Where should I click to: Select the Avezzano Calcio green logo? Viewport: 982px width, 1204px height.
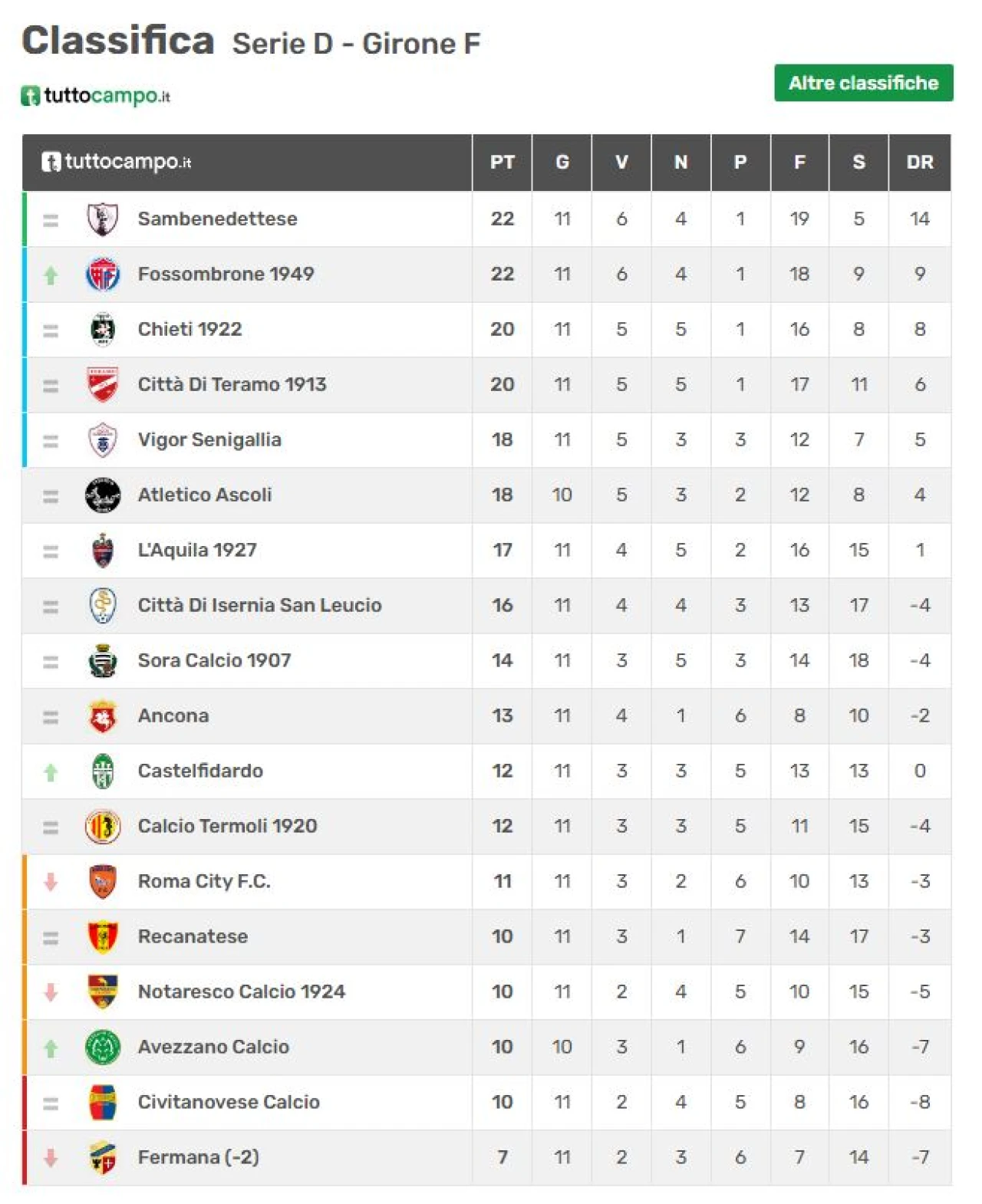pyautogui.click(x=102, y=1048)
